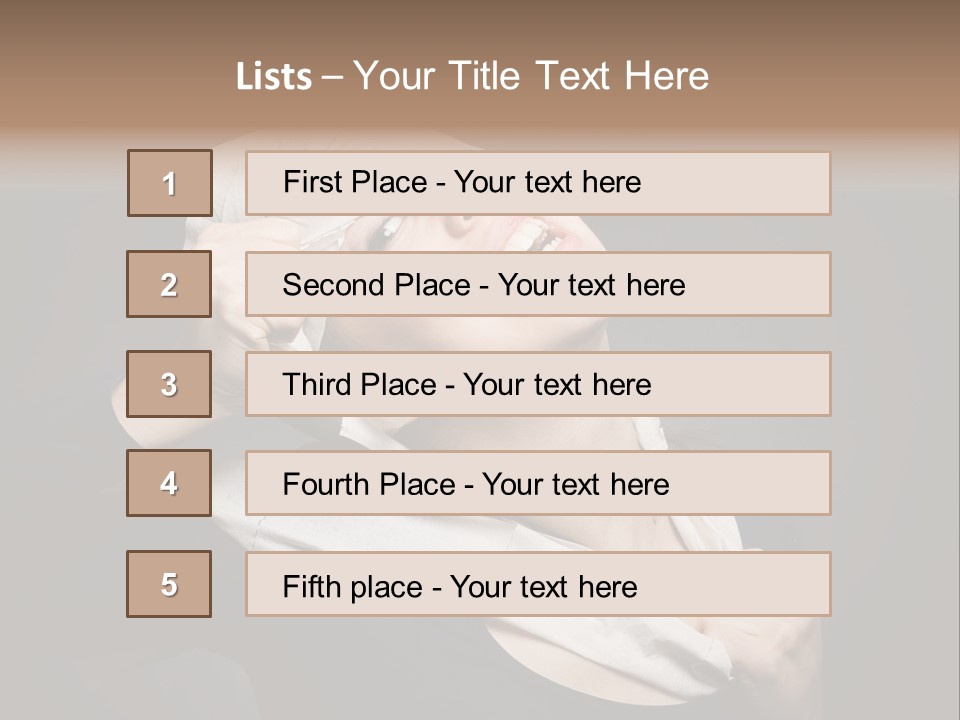
Task: Click the number 3 square
Action: [x=169, y=384]
